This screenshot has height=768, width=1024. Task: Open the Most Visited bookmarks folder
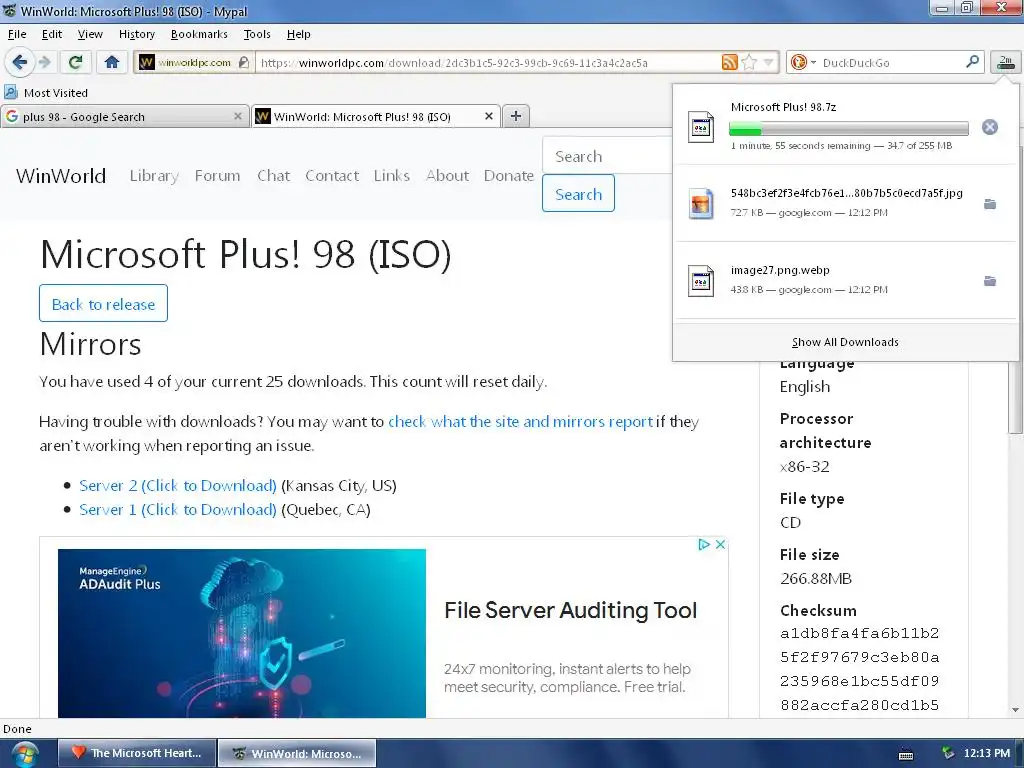click(46, 93)
